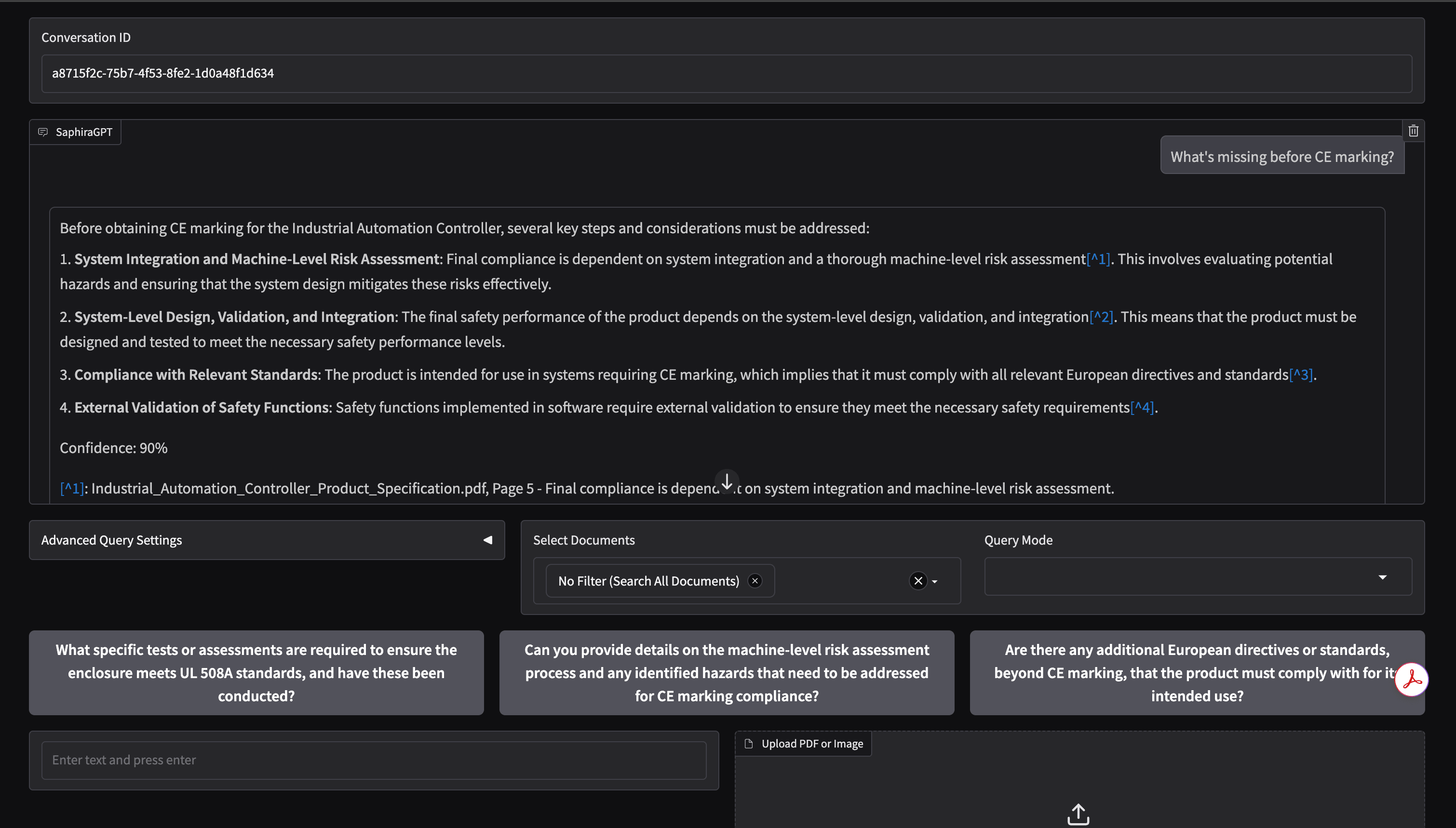Screen dimensions: 1456x828
Task: Collapse the Advanced Query Settings panel
Action: point(488,540)
